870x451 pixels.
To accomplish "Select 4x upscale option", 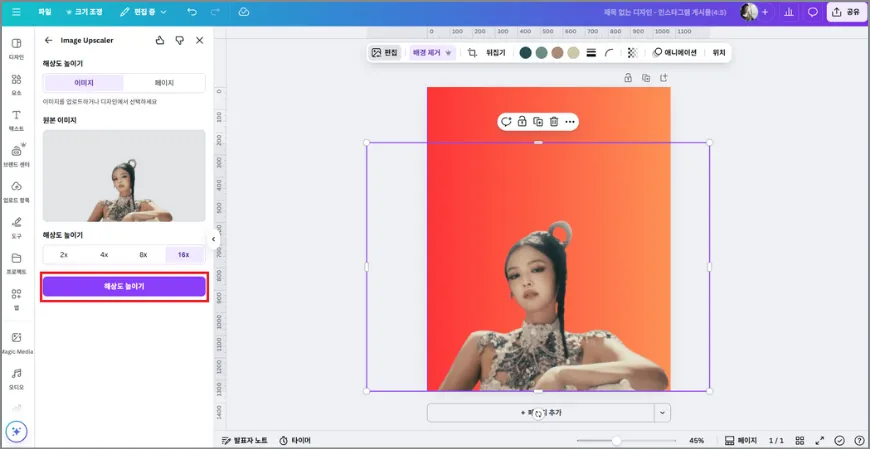I will [104, 255].
